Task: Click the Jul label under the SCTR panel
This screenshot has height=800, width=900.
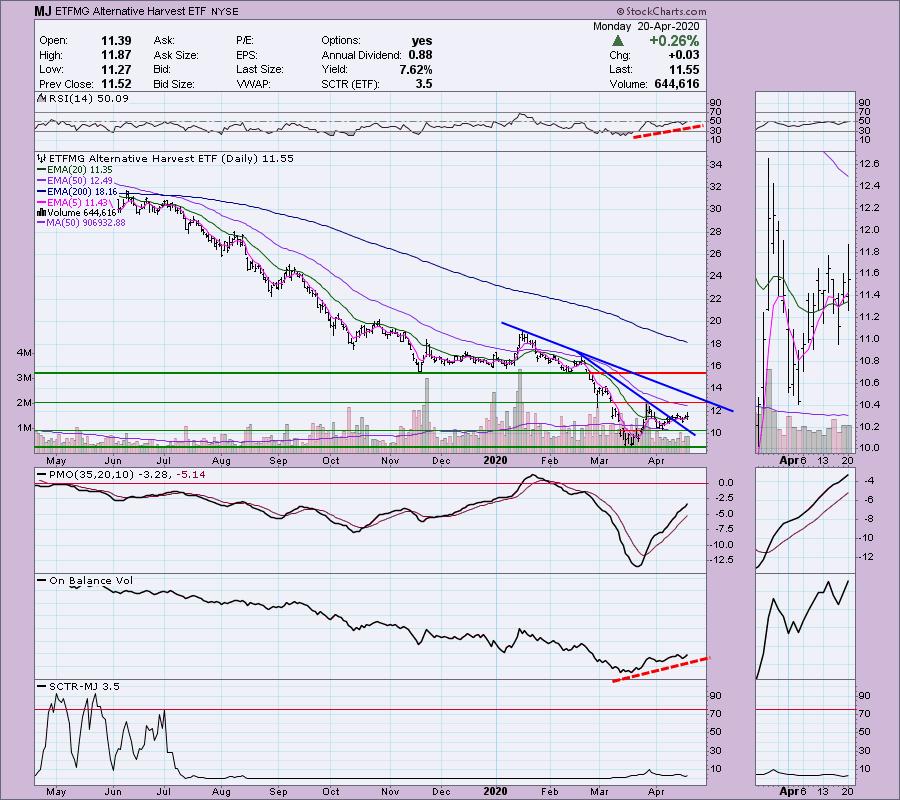Action: coord(164,791)
